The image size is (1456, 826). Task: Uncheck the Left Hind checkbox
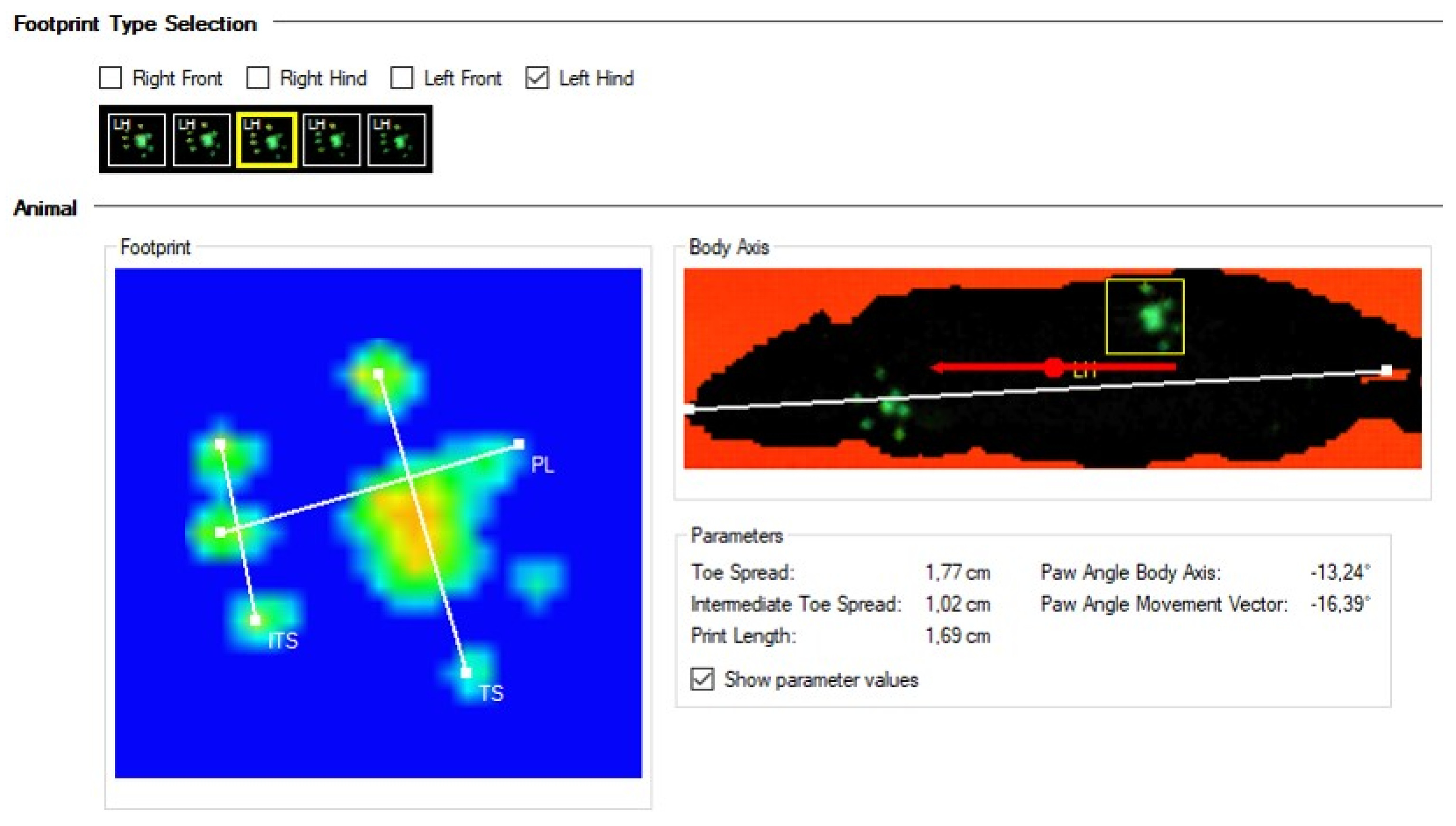(537, 78)
